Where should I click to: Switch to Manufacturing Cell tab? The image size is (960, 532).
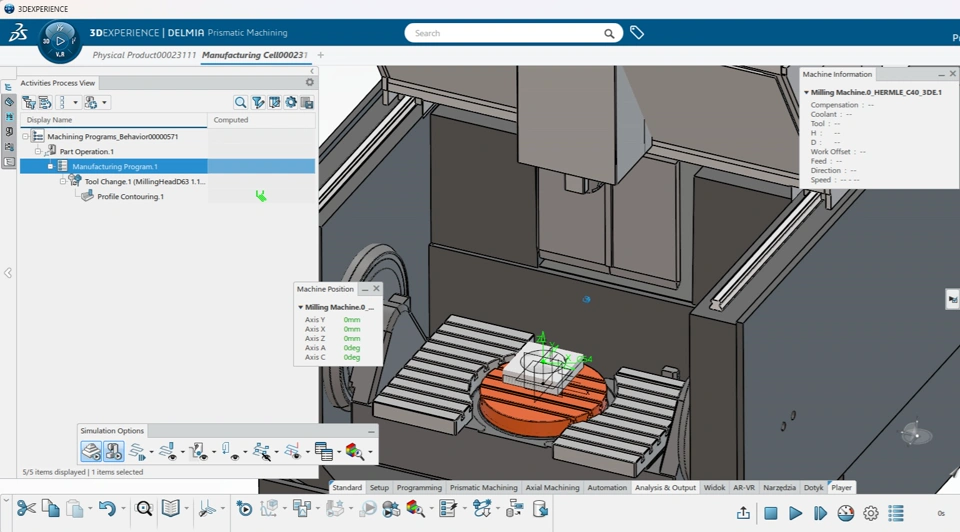[254, 55]
